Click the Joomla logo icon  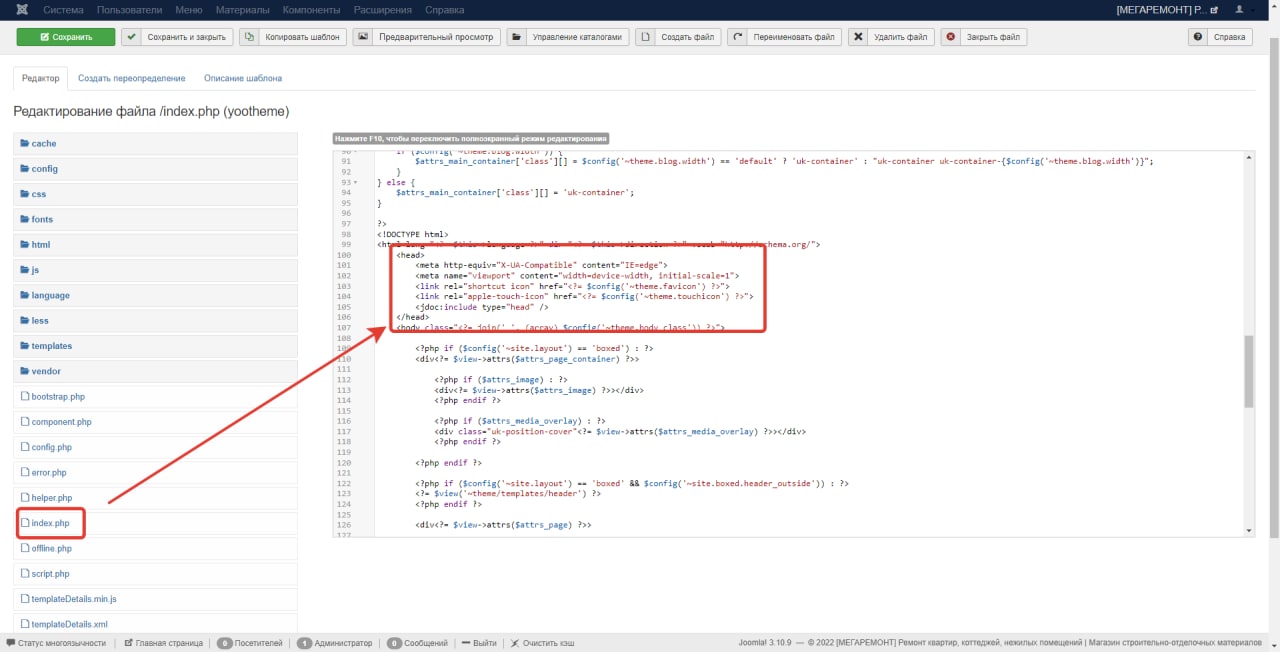(22, 9)
